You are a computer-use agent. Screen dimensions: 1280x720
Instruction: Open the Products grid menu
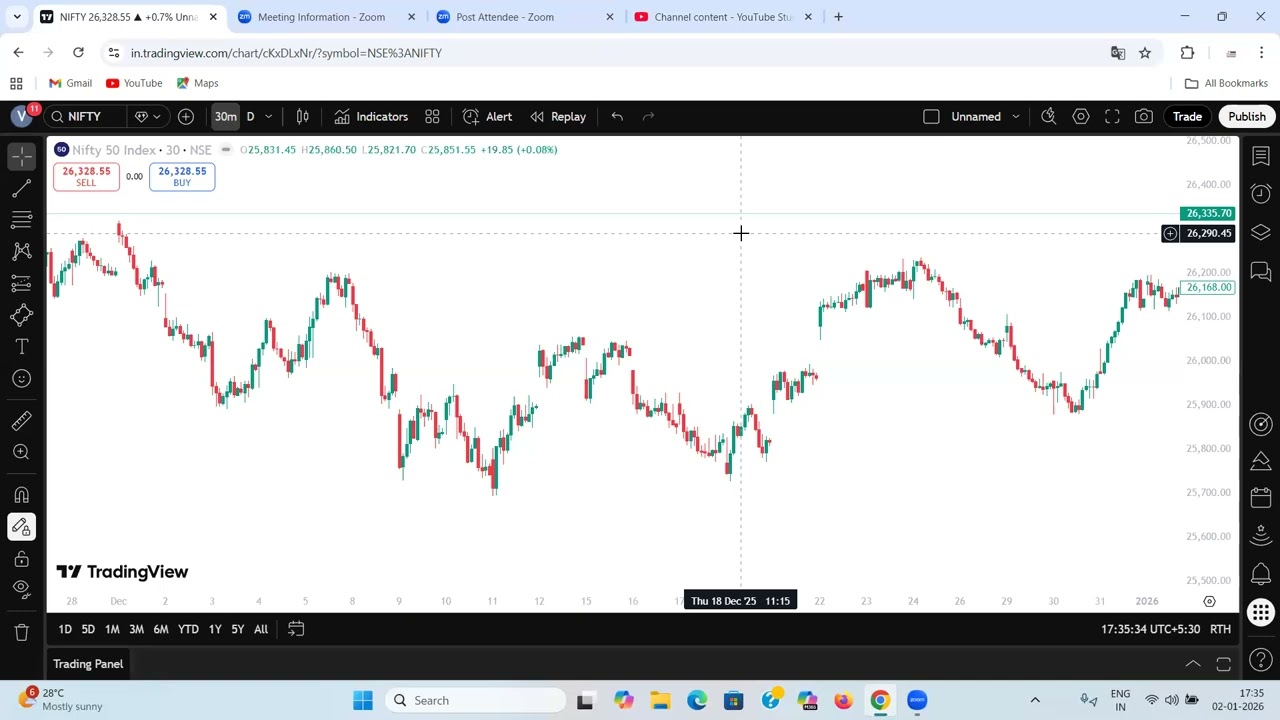coord(1261,613)
